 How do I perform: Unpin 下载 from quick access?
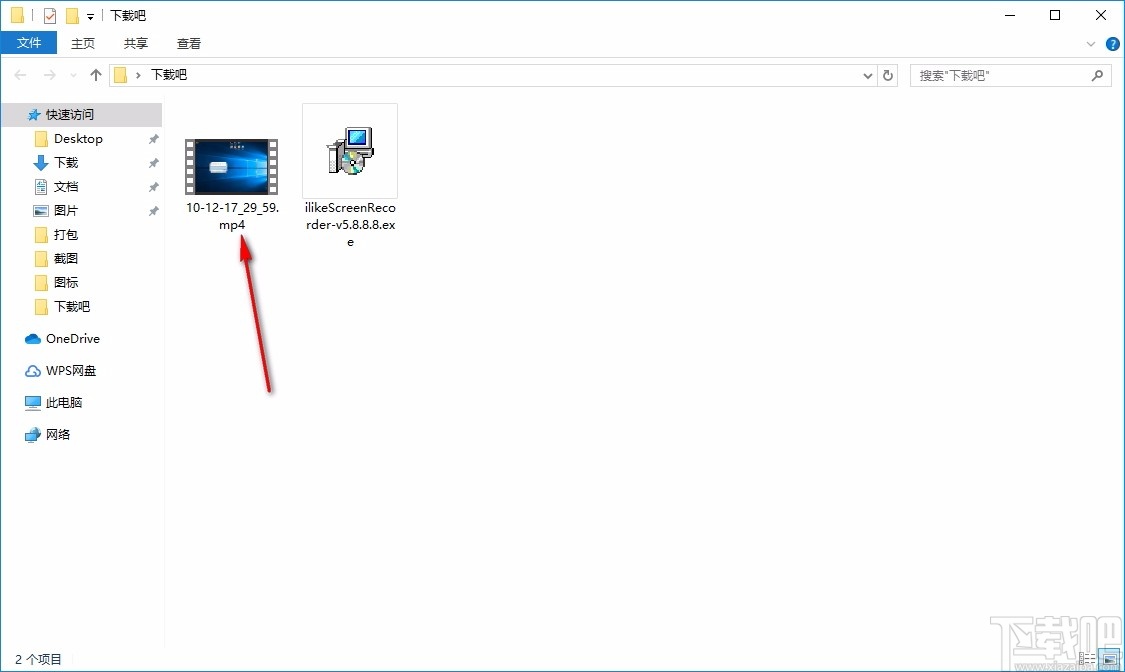pyautogui.click(x=152, y=162)
